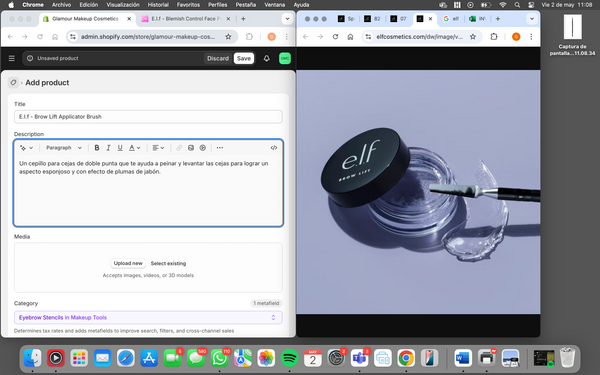The height and width of the screenshot is (375, 600).
Task: Open the Shopify hamburger navigation menu
Action: coord(12,58)
